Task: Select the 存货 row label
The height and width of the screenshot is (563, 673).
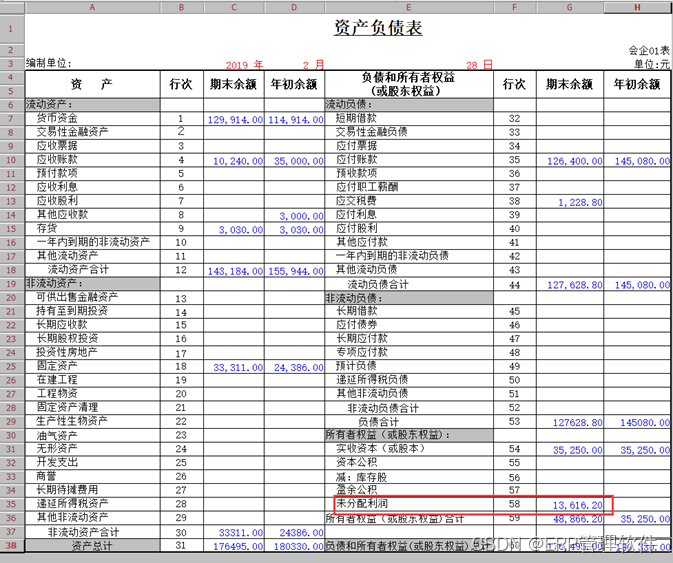Action: pos(47,228)
